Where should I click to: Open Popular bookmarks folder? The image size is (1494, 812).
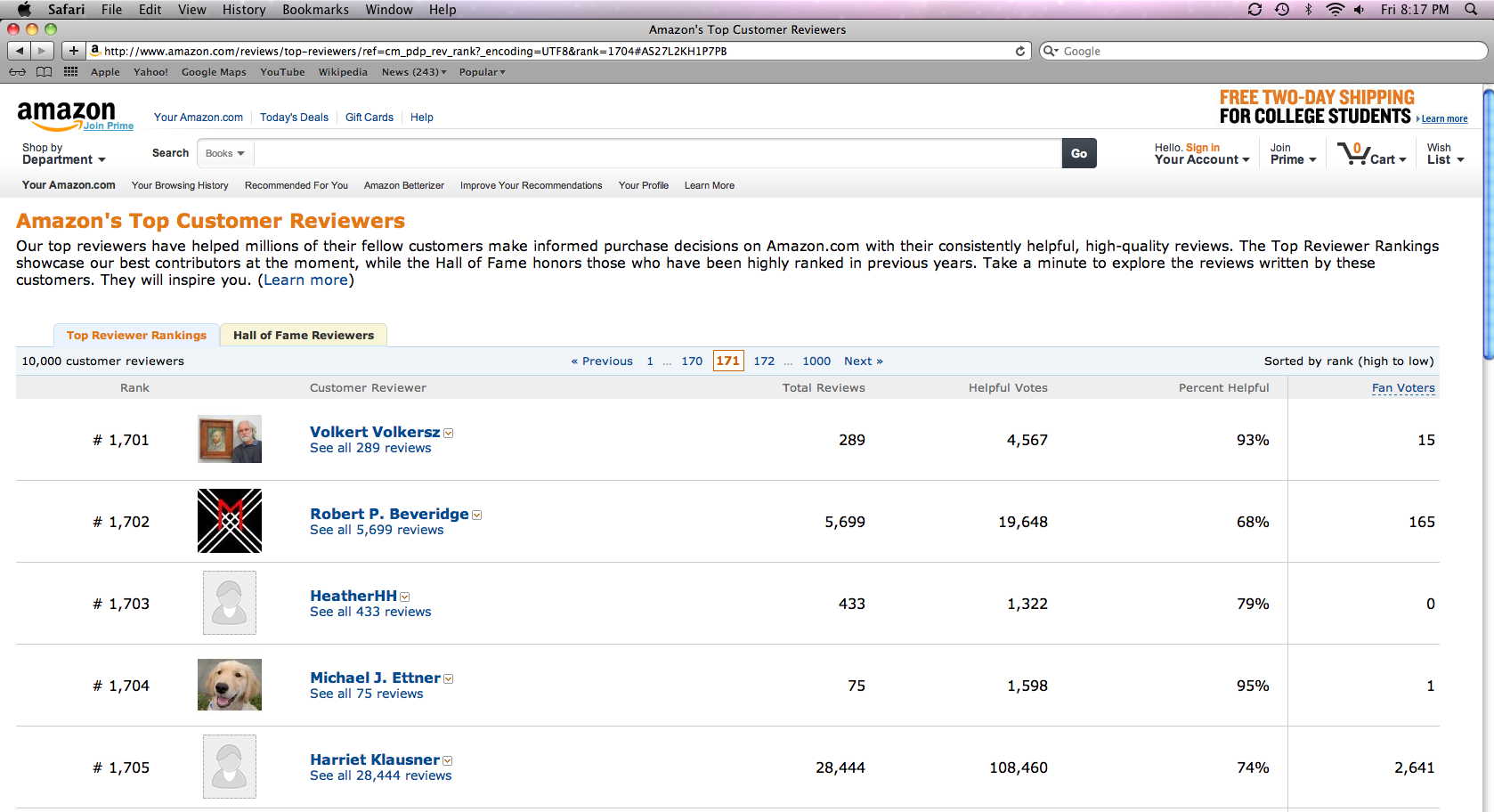482,72
